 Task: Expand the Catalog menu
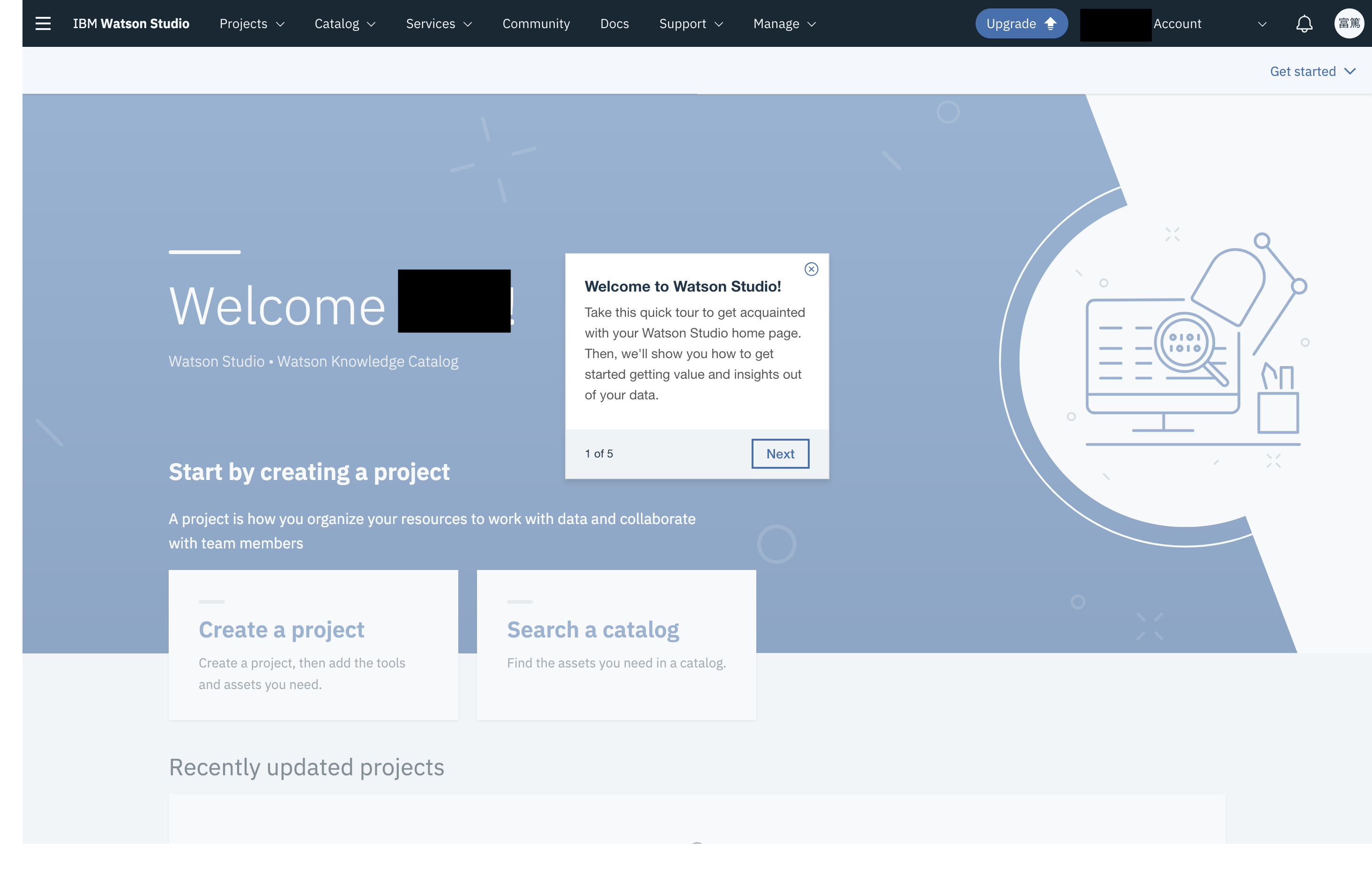tap(345, 23)
